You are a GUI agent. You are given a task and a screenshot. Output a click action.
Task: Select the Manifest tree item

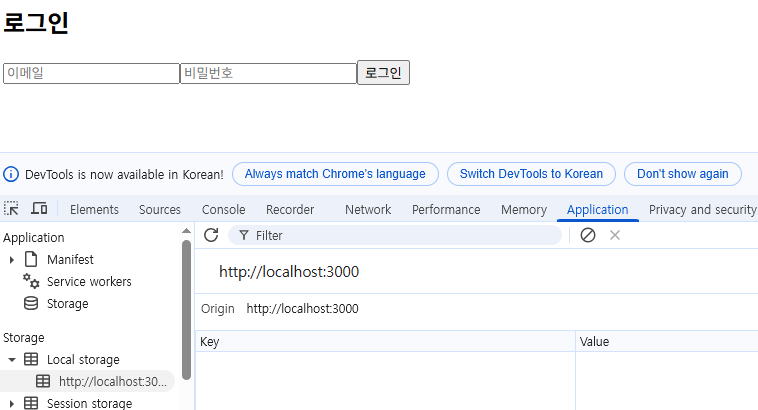70,260
